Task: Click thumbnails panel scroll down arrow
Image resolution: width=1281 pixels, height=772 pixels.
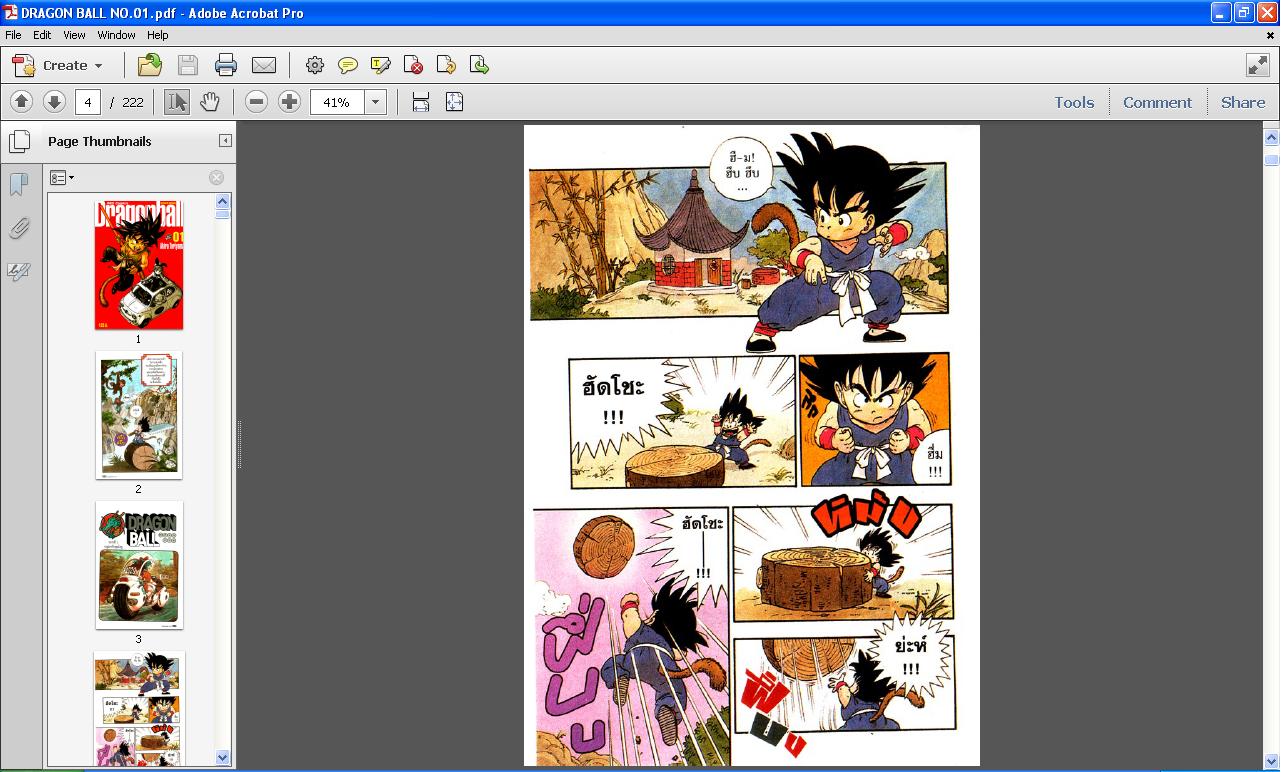Action: point(223,758)
